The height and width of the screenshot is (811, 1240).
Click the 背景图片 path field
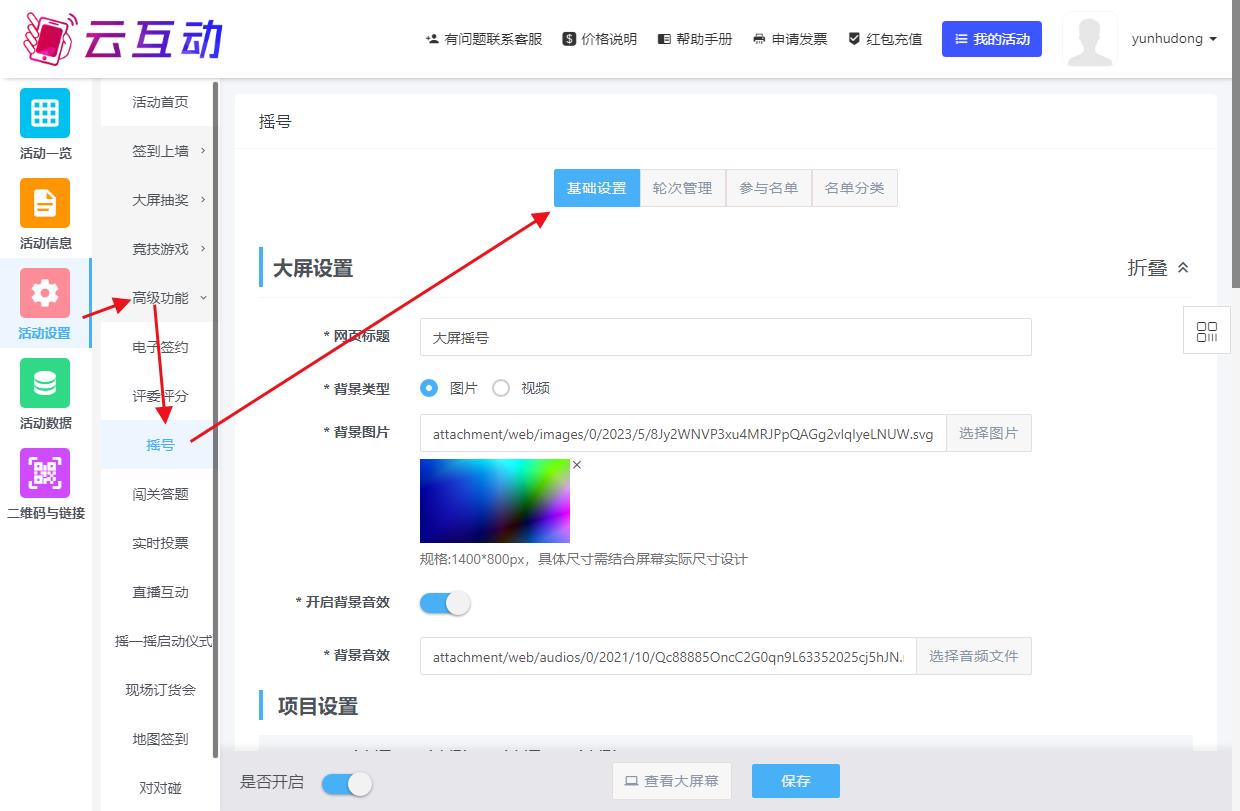pos(683,434)
